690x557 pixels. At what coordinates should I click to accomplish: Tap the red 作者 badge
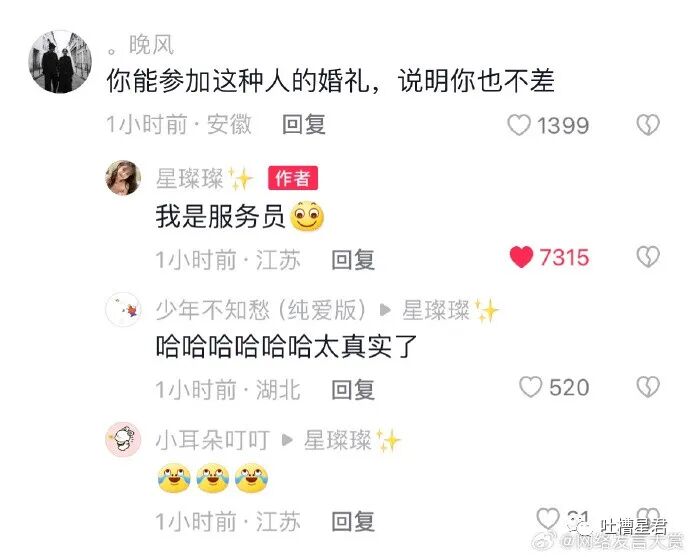[x=293, y=178]
